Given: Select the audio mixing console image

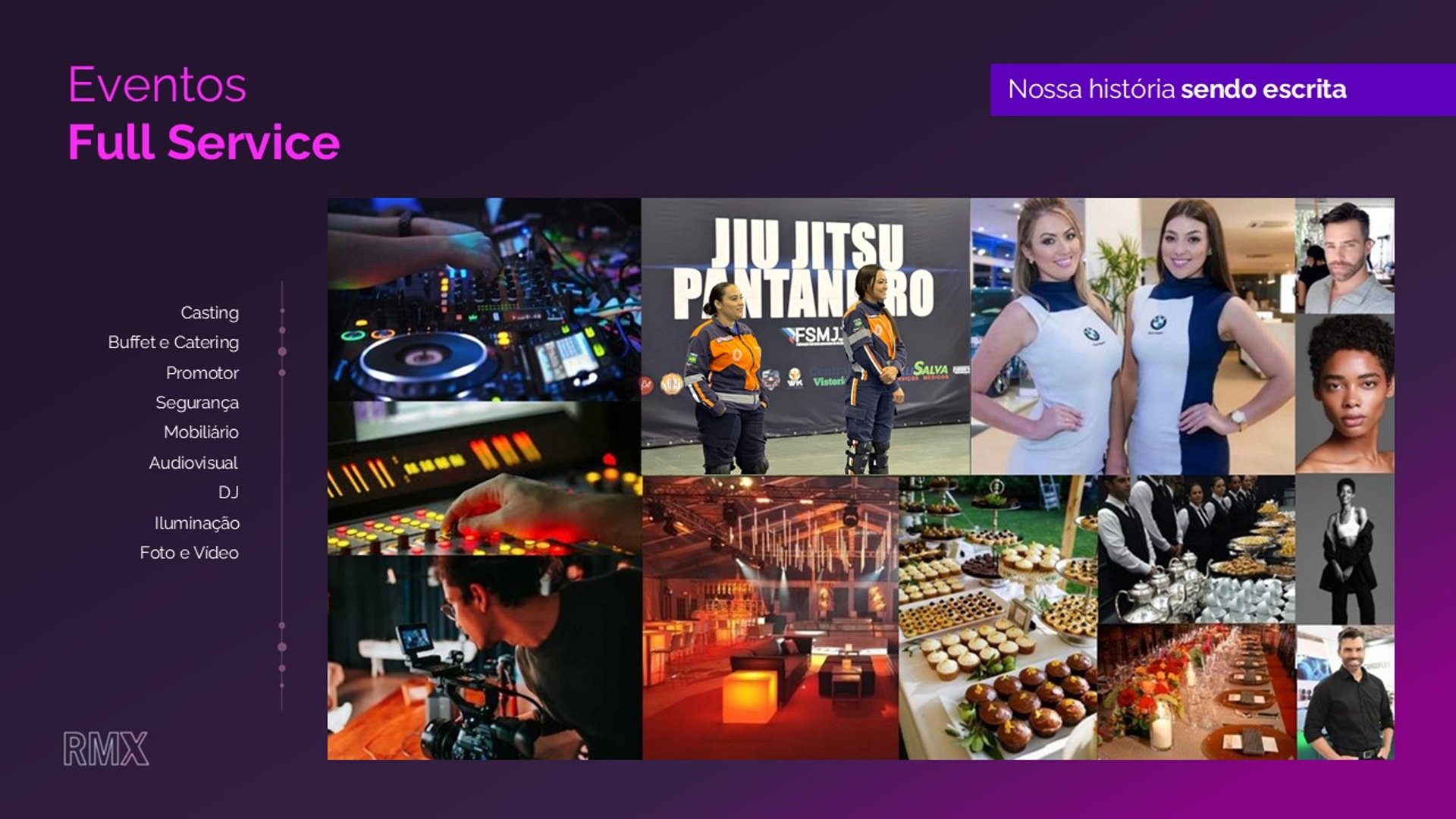Looking at the screenshot, I should click(x=484, y=479).
